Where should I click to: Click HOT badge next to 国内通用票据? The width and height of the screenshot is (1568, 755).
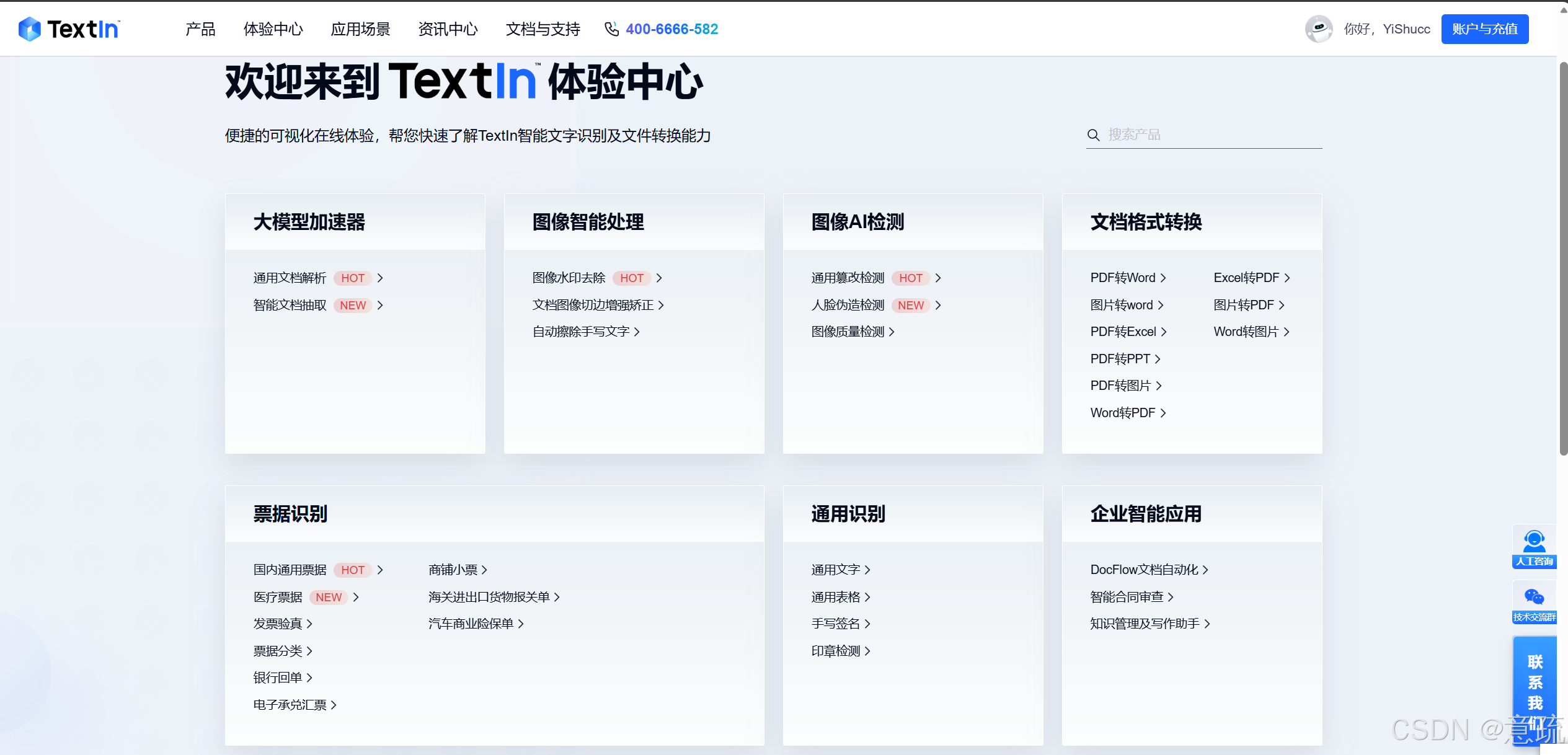[x=353, y=570]
